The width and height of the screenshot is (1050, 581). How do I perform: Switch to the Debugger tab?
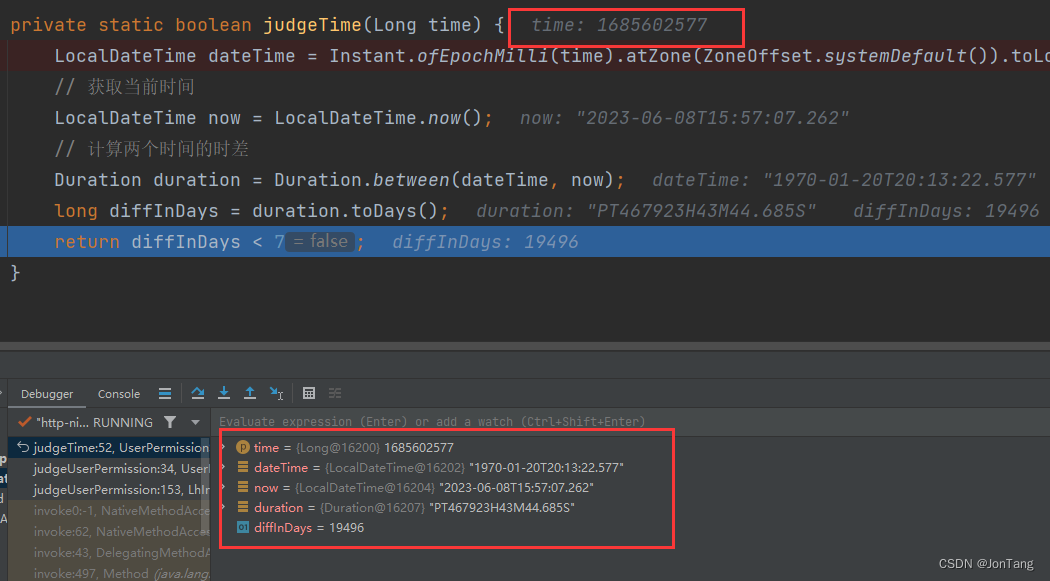click(47, 393)
